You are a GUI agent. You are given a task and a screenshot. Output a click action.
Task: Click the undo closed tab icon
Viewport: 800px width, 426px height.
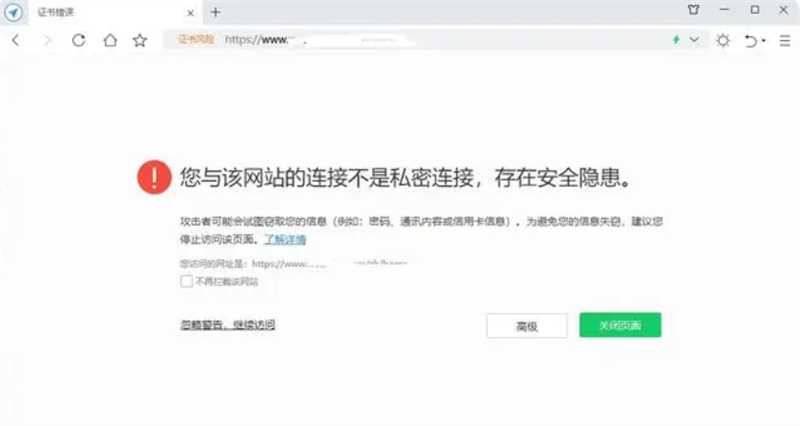pos(751,41)
